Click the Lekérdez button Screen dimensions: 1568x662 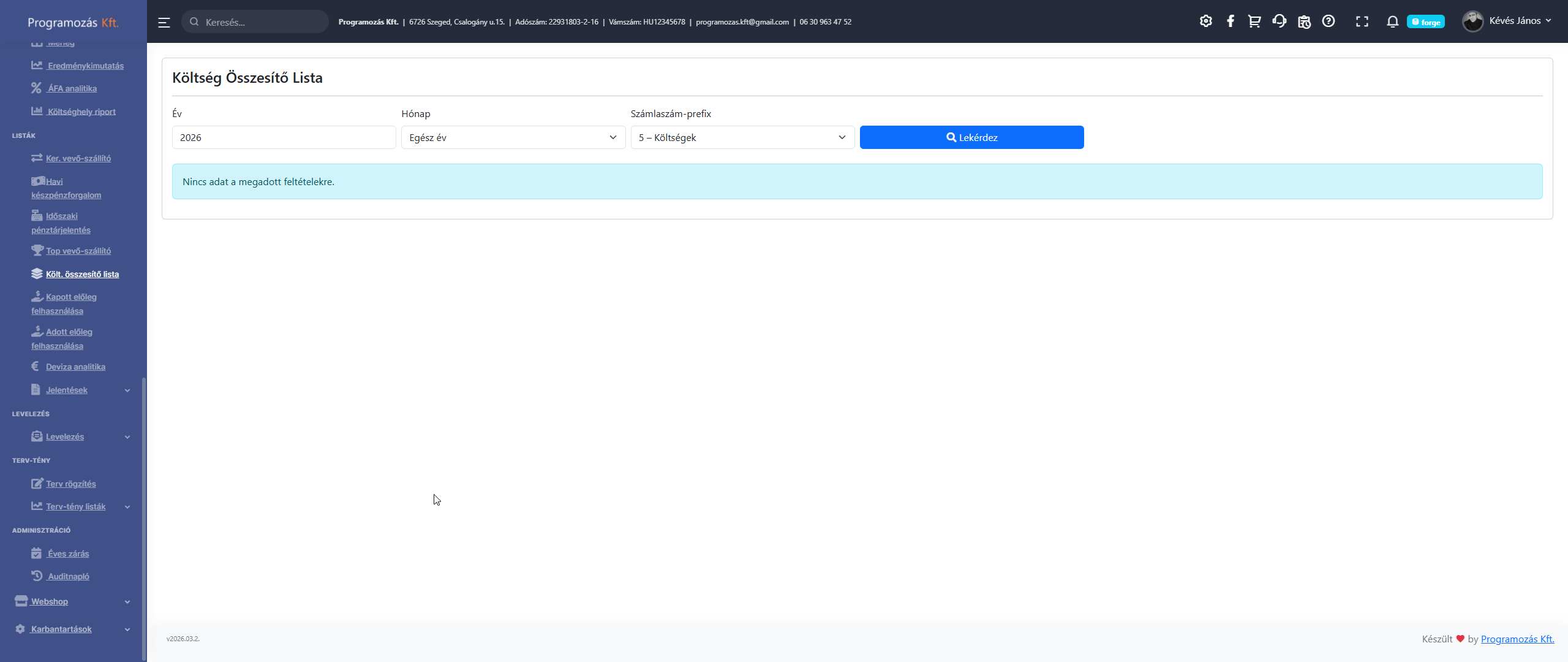tap(971, 137)
